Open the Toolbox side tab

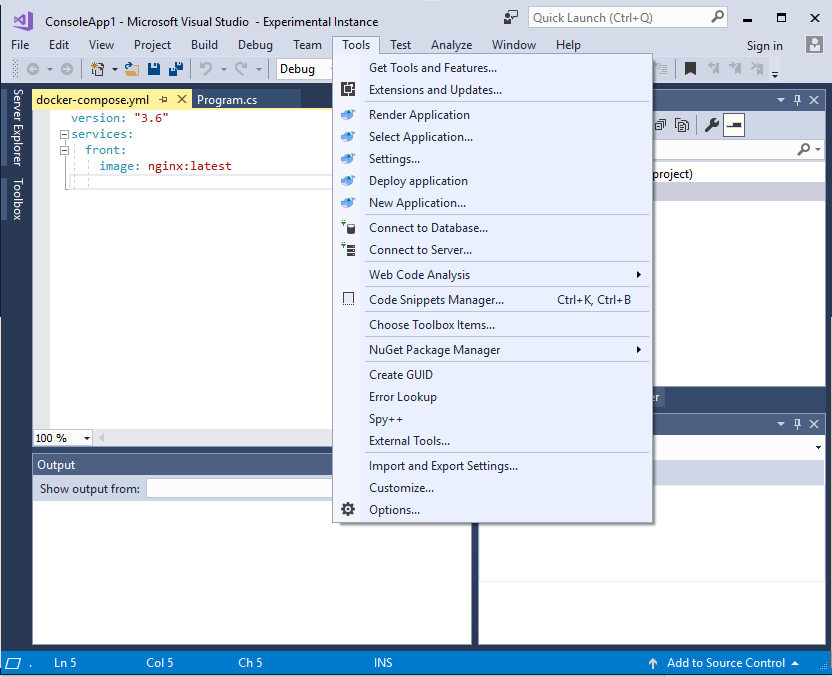[x=18, y=199]
